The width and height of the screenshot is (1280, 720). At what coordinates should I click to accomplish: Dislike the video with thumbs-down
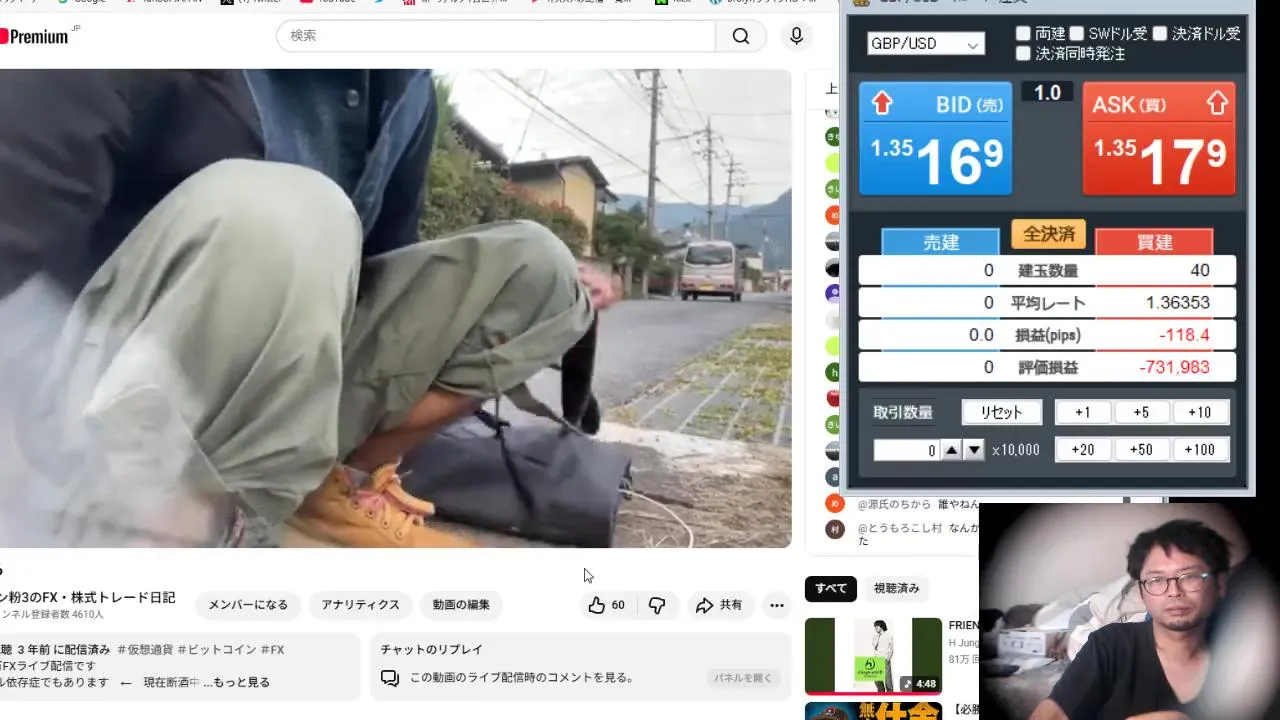pyautogui.click(x=657, y=605)
